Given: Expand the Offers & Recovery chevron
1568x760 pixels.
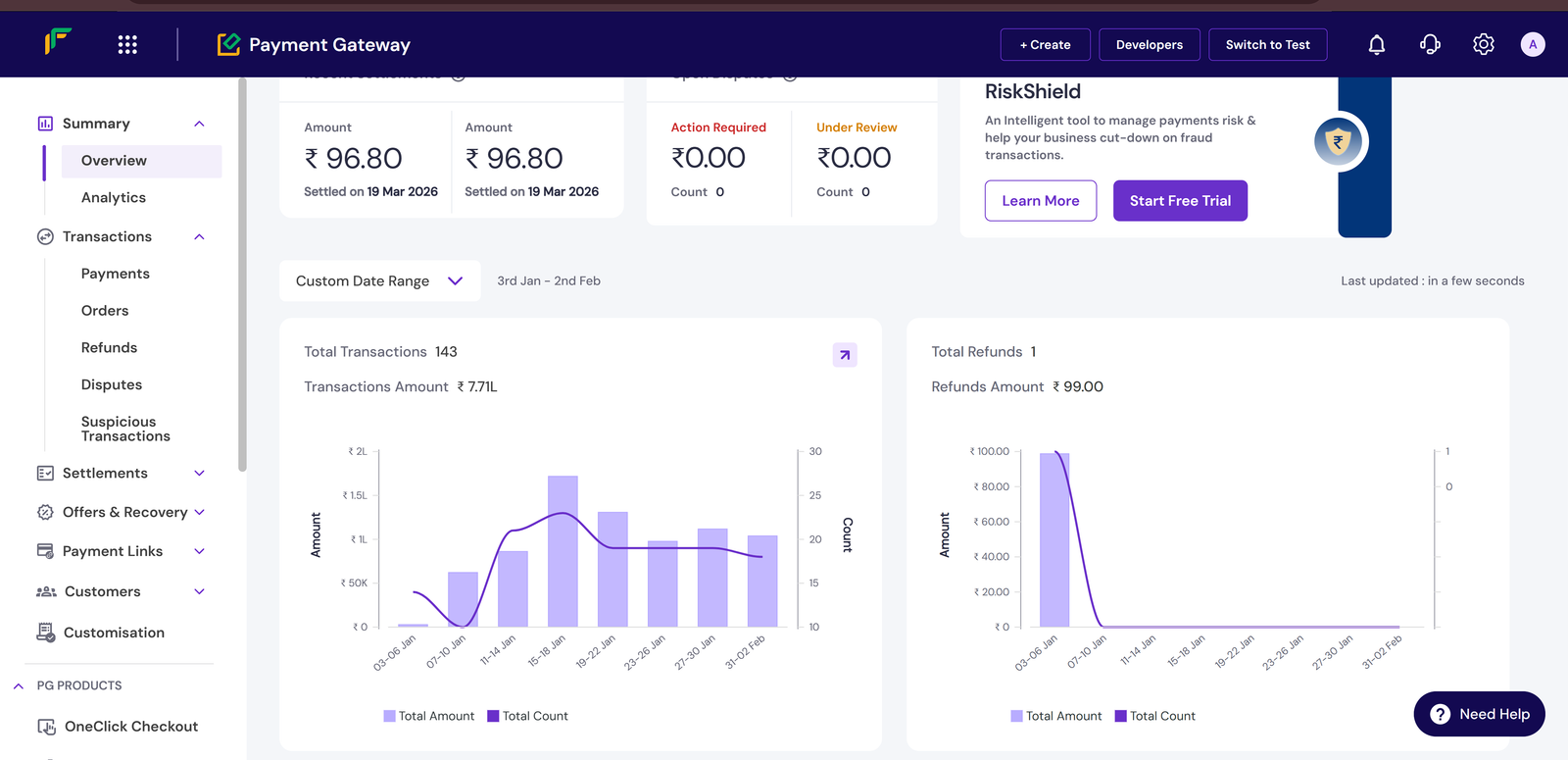Looking at the screenshot, I should pos(199,512).
